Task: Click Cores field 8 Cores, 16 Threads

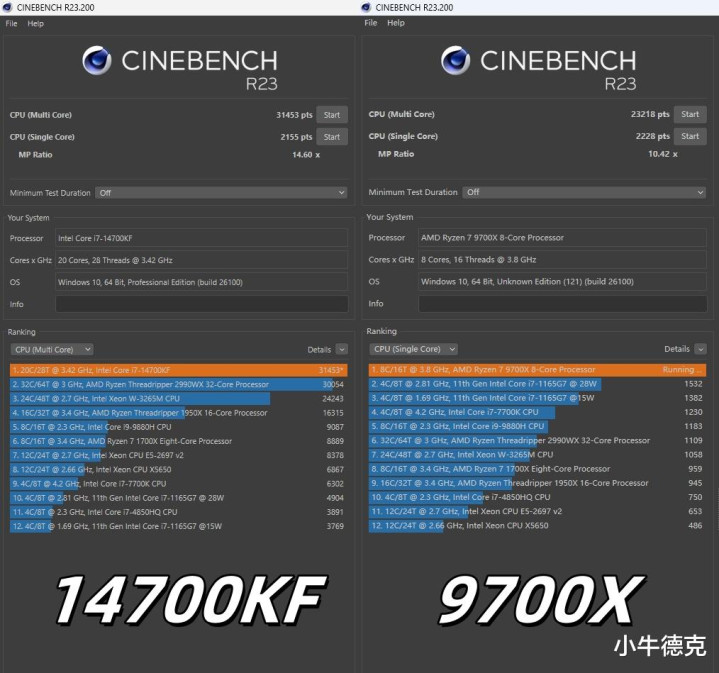Action: click(563, 260)
